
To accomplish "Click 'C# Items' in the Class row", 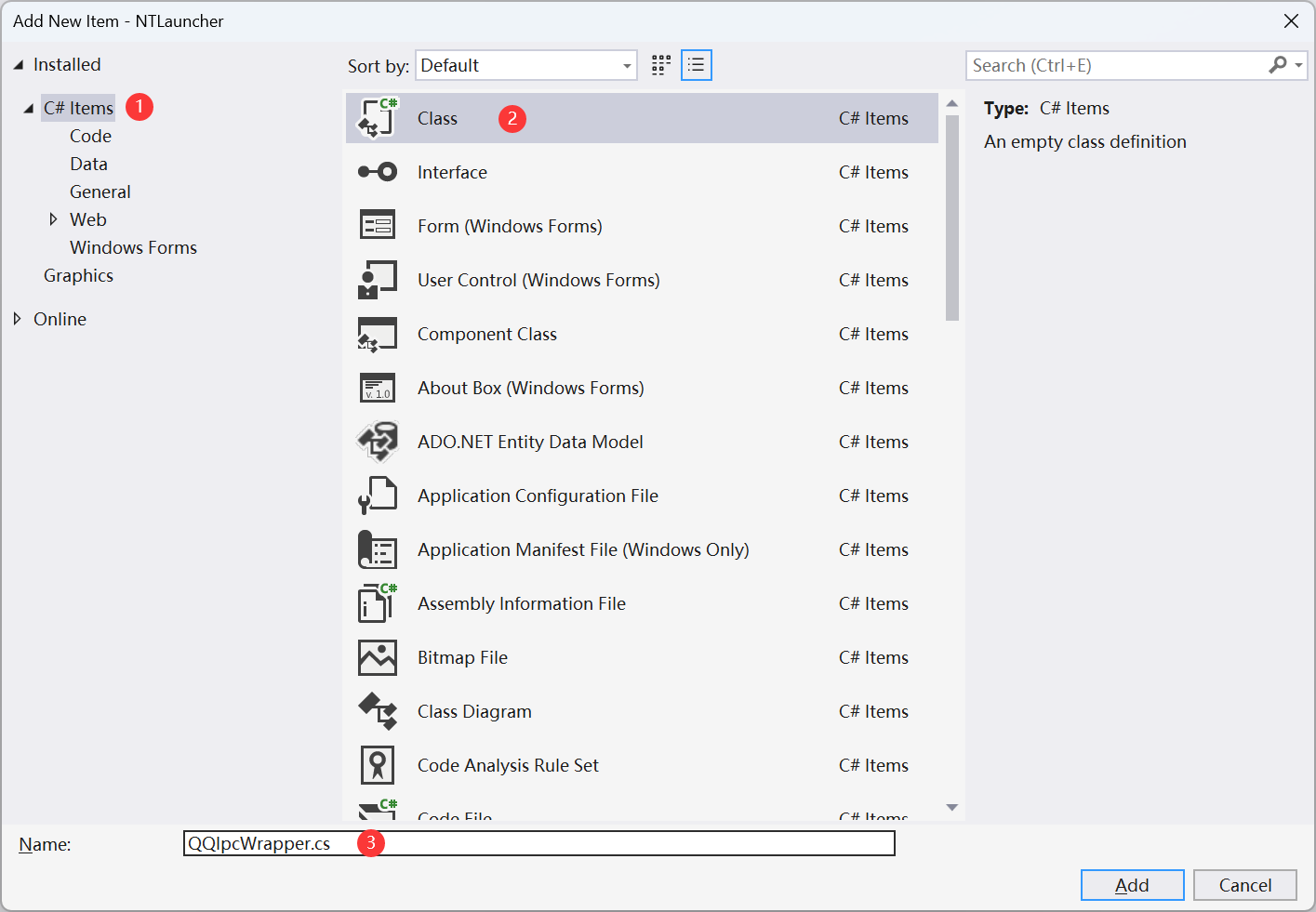I will pyautogui.click(x=873, y=118).
